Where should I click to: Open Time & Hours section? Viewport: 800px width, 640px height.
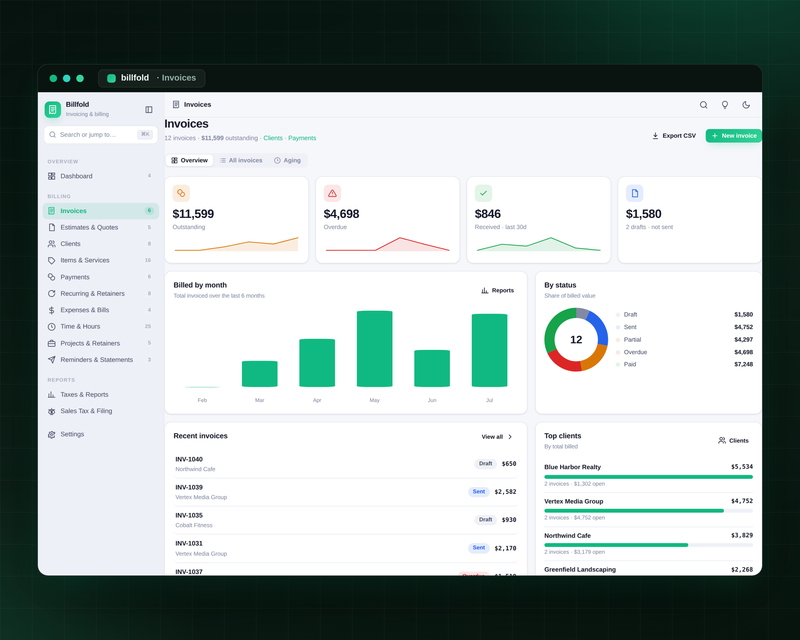point(101,326)
